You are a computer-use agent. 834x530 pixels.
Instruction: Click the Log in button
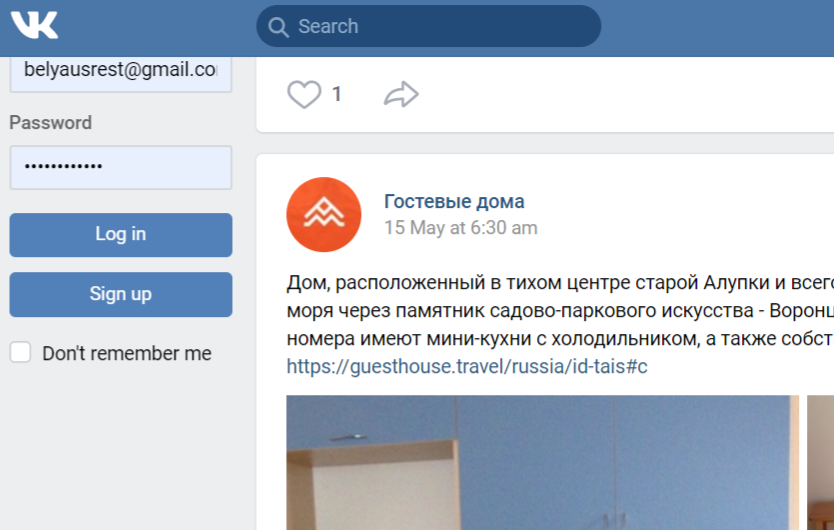[x=121, y=235]
